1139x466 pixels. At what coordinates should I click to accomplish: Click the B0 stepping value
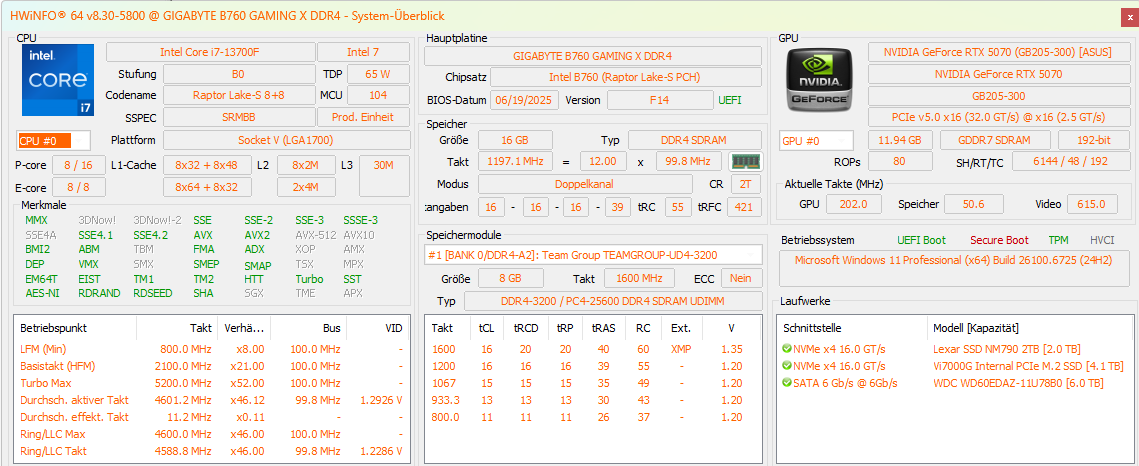tap(238, 74)
